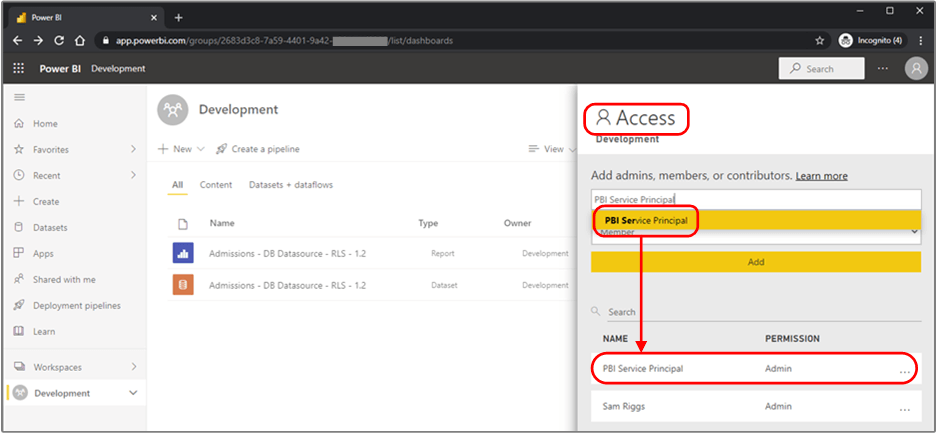Sort by the Name column header
The width and height of the screenshot is (937, 433).
(222, 223)
